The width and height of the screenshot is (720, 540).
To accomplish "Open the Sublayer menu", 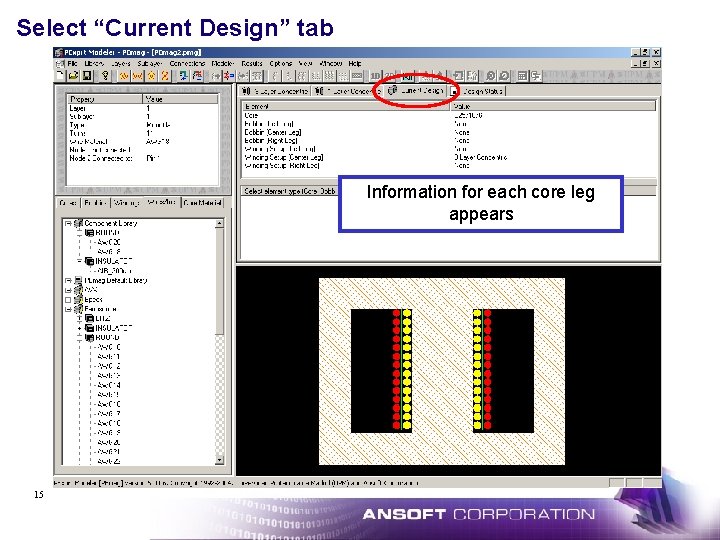I will pos(150,63).
